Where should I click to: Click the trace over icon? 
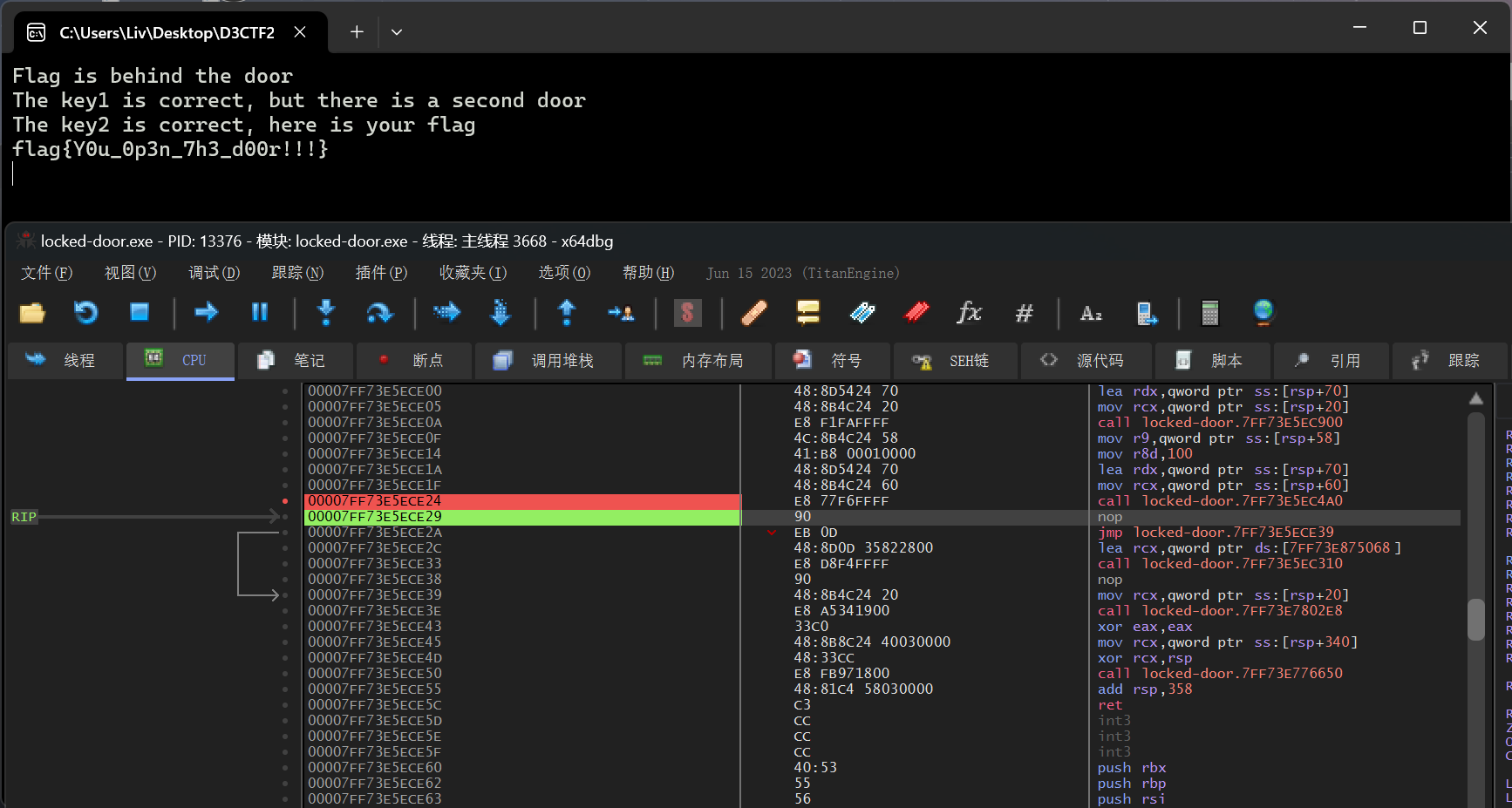point(501,313)
